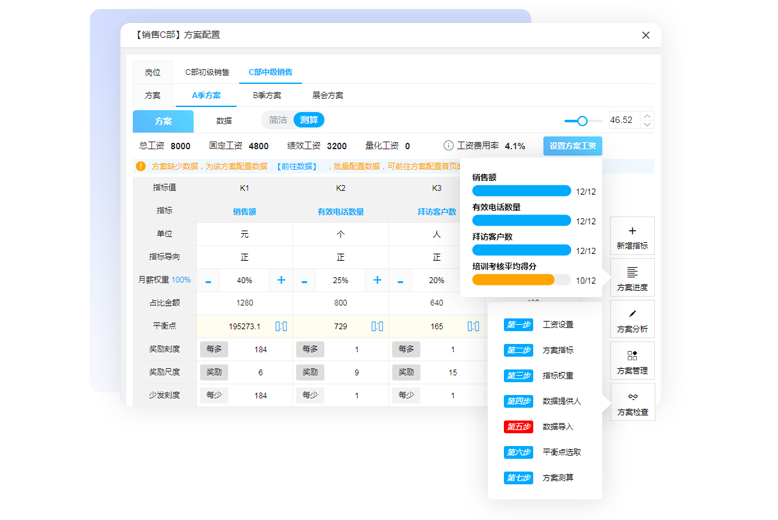Decrease K3 weight with minus icon beside 20%
Screen dimensions: 778x520
(400, 281)
